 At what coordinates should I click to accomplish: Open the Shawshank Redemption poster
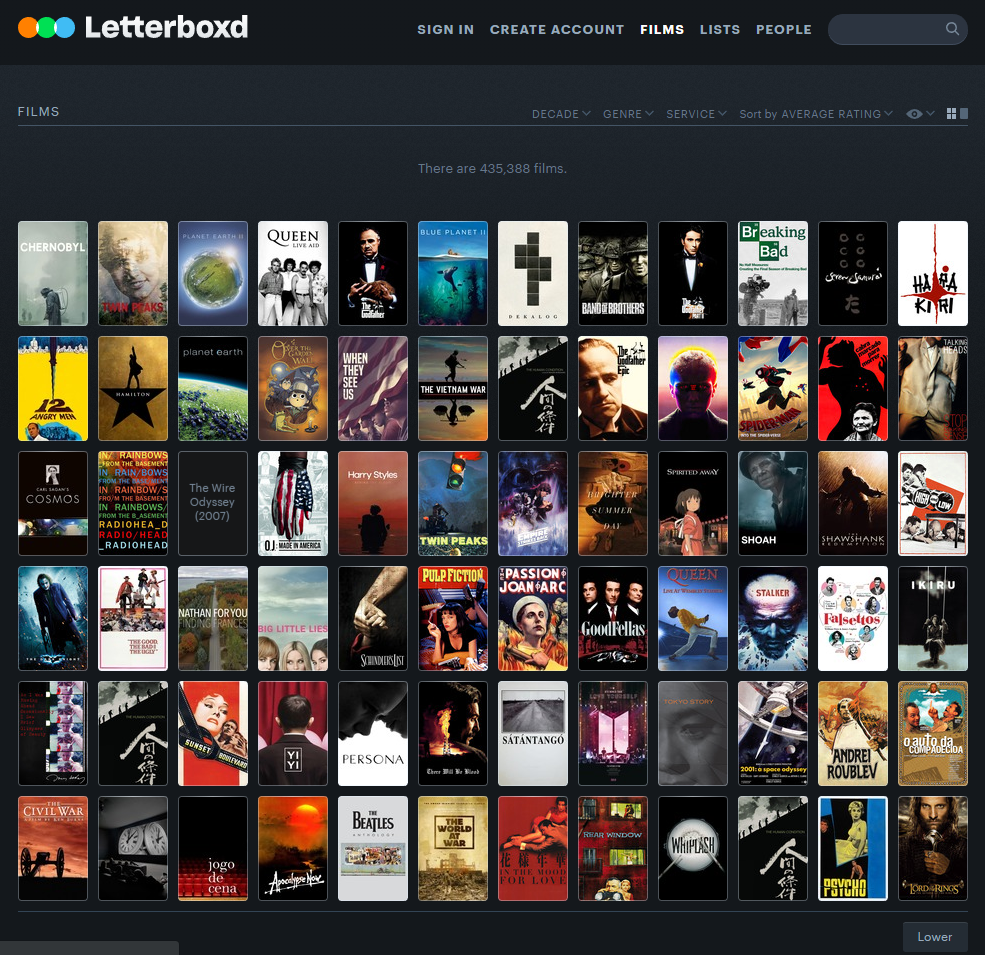(852, 503)
